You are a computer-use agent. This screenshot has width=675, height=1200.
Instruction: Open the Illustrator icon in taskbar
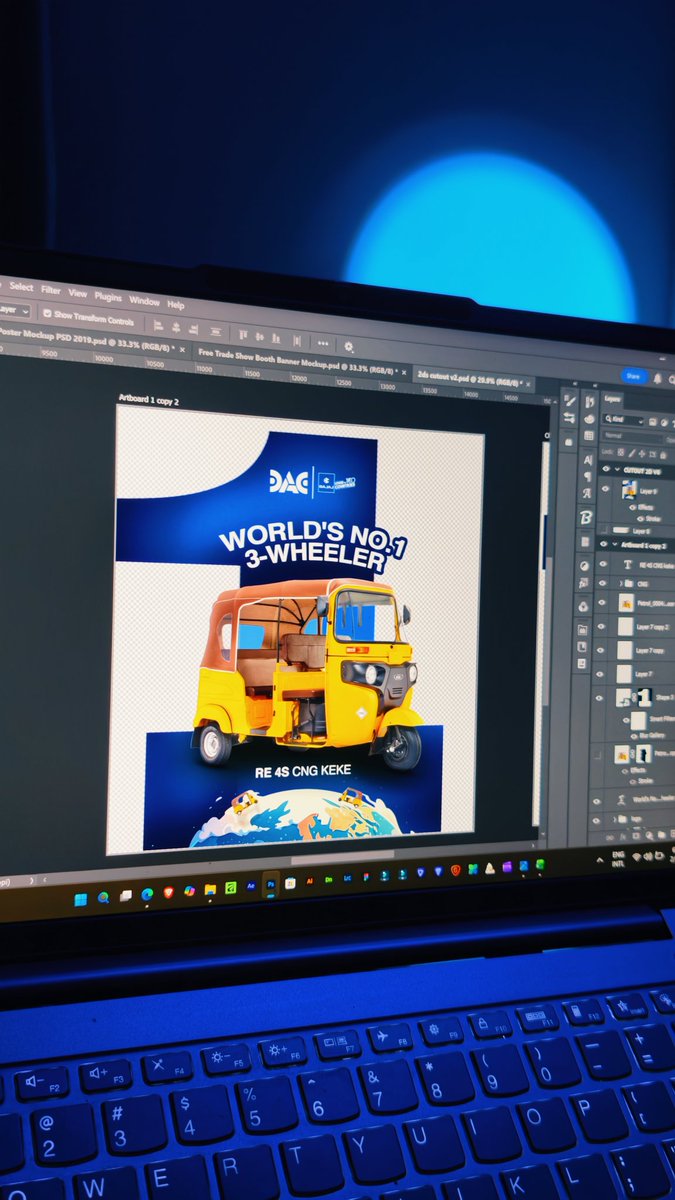310,882
